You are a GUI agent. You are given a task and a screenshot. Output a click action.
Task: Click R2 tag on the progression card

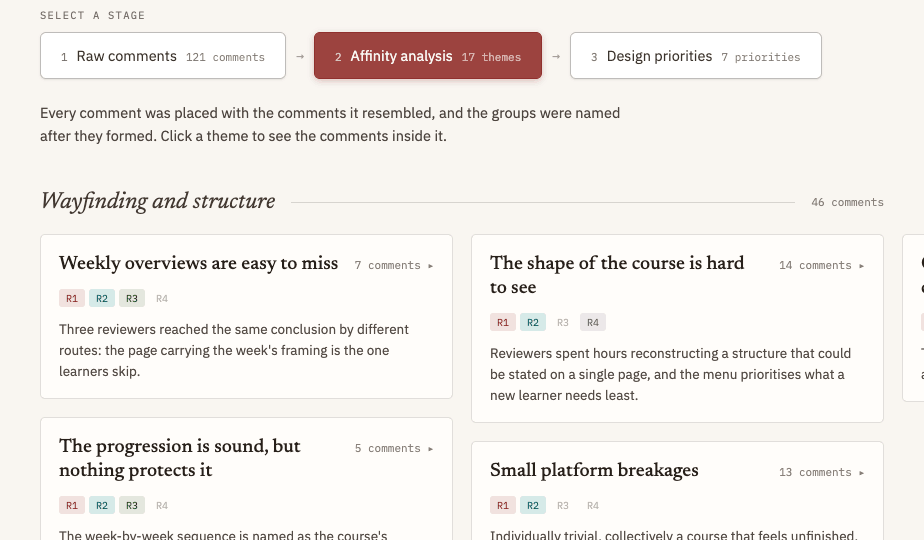(x=102, y=505)
